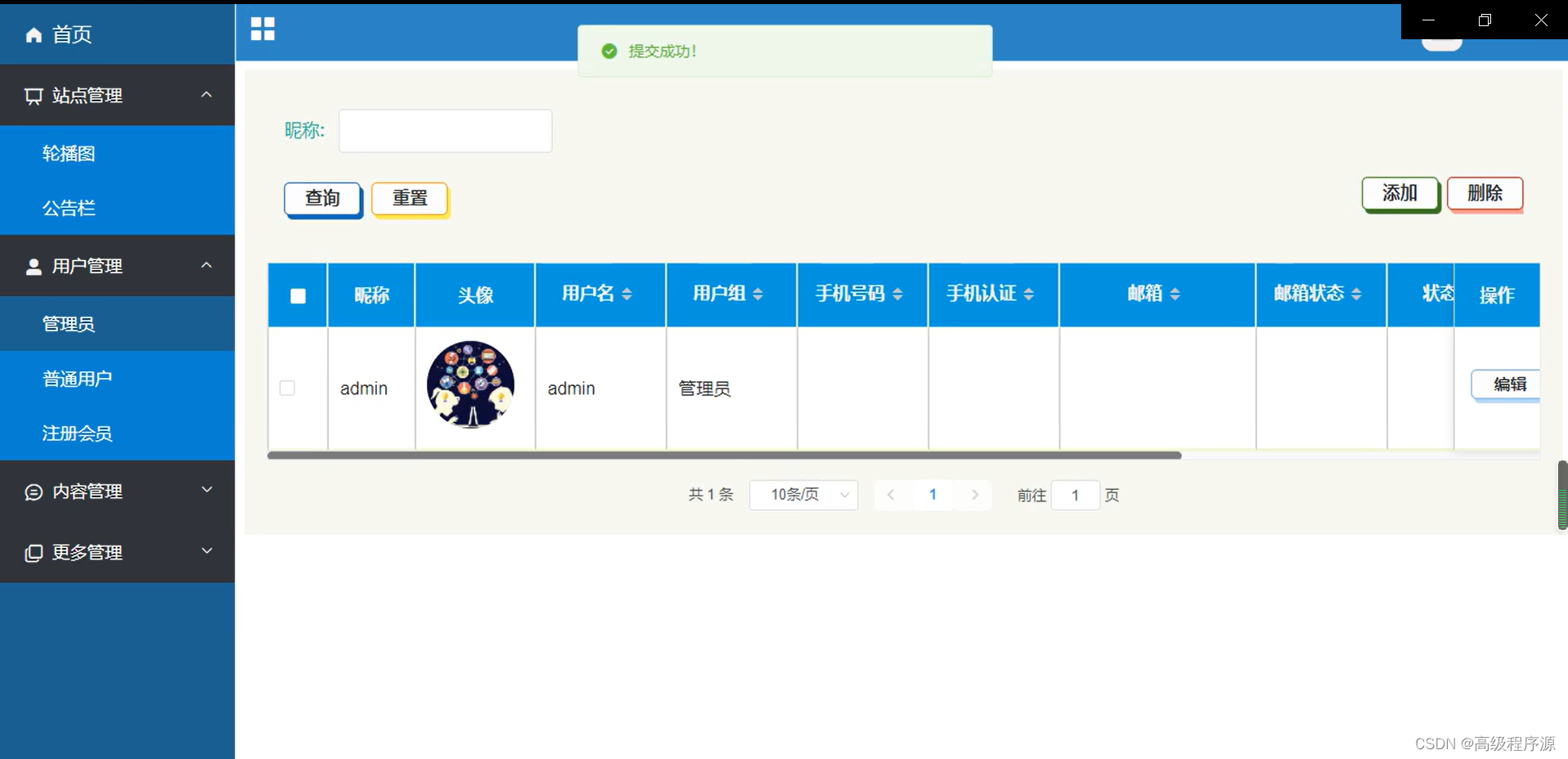
Task: Click the 添加 add button
Action: [1400, 193]
